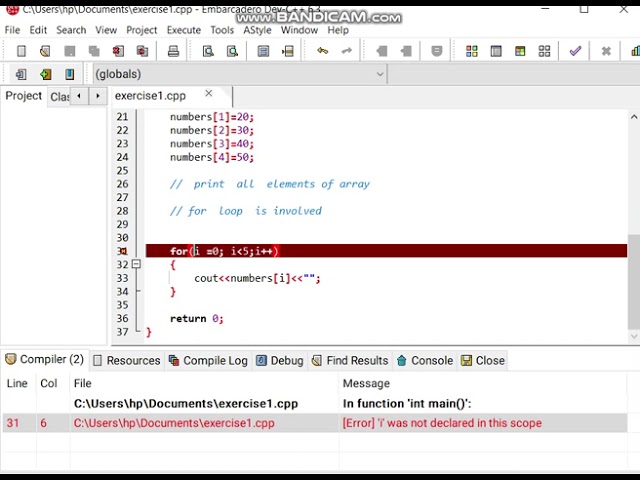This screenshot has width=640, height=480.
Task: Click the Go to Line arrow icon
Action: (x=288, y=51)
